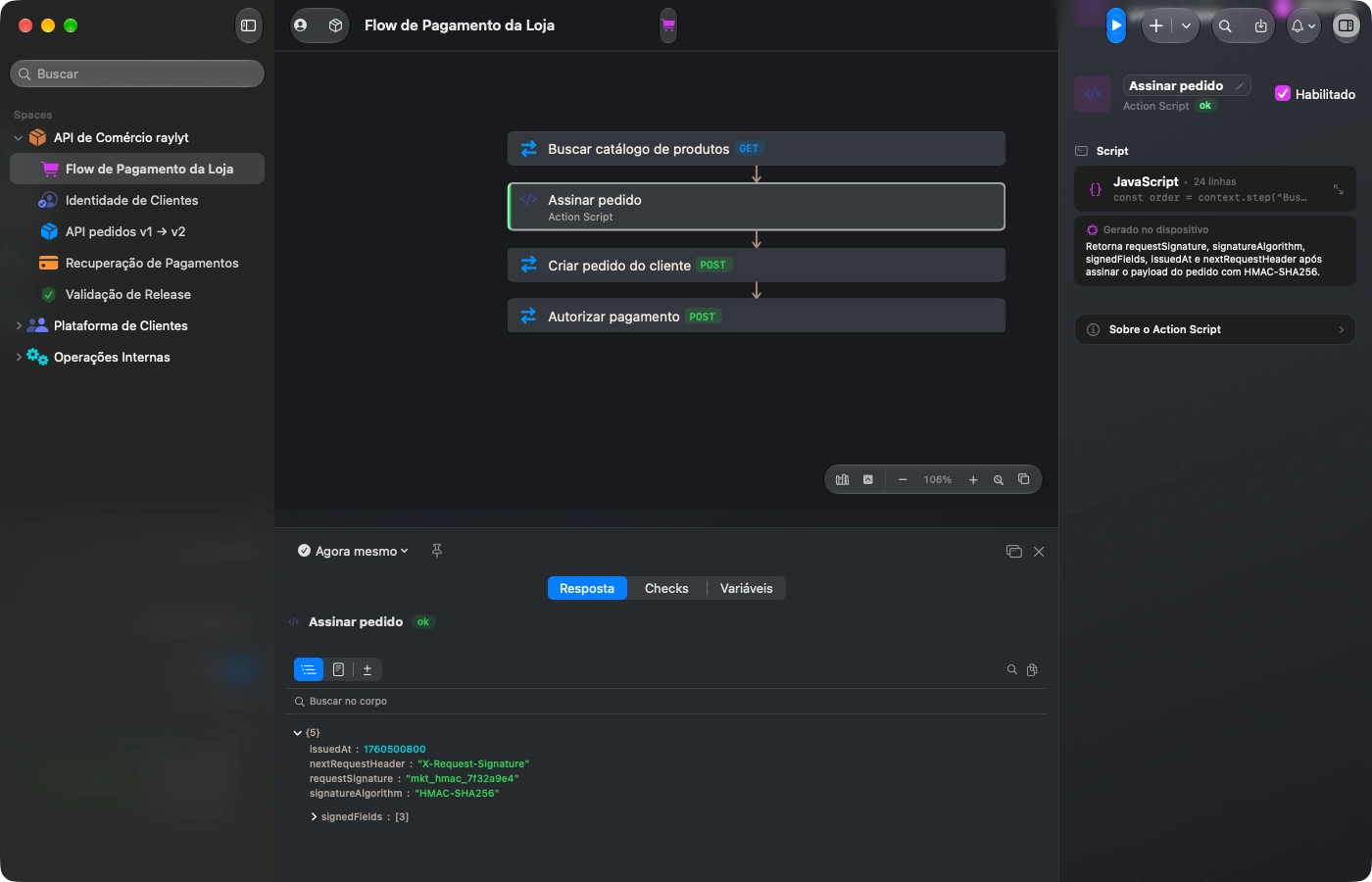This screenshot has width=1372, height=882.
Task: Click the chevron-up square icon in the canvas toolbar
Action: coord(868,480)
